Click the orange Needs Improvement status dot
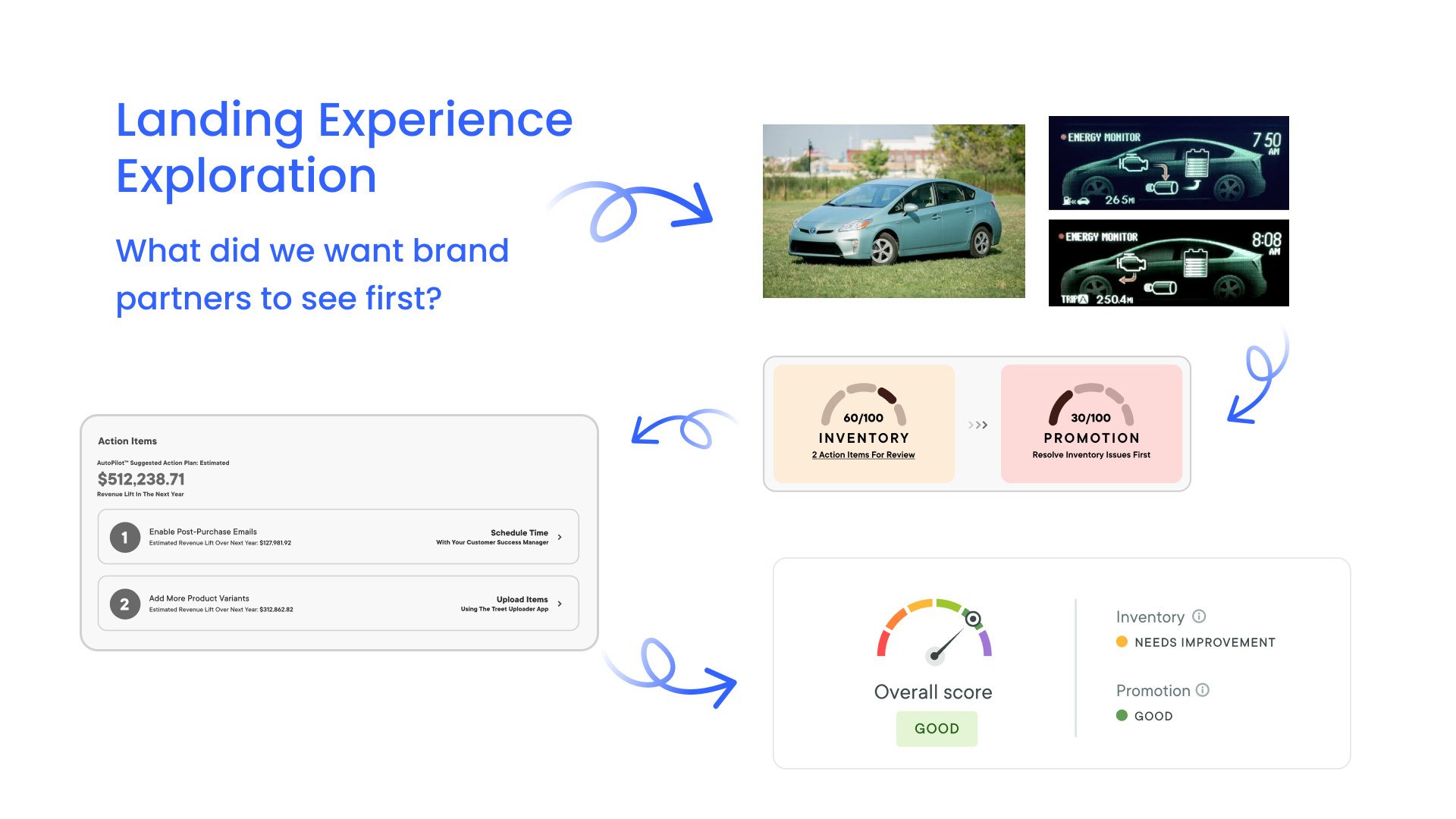This screenshot has width=1456, height=819. [1122, 642]
